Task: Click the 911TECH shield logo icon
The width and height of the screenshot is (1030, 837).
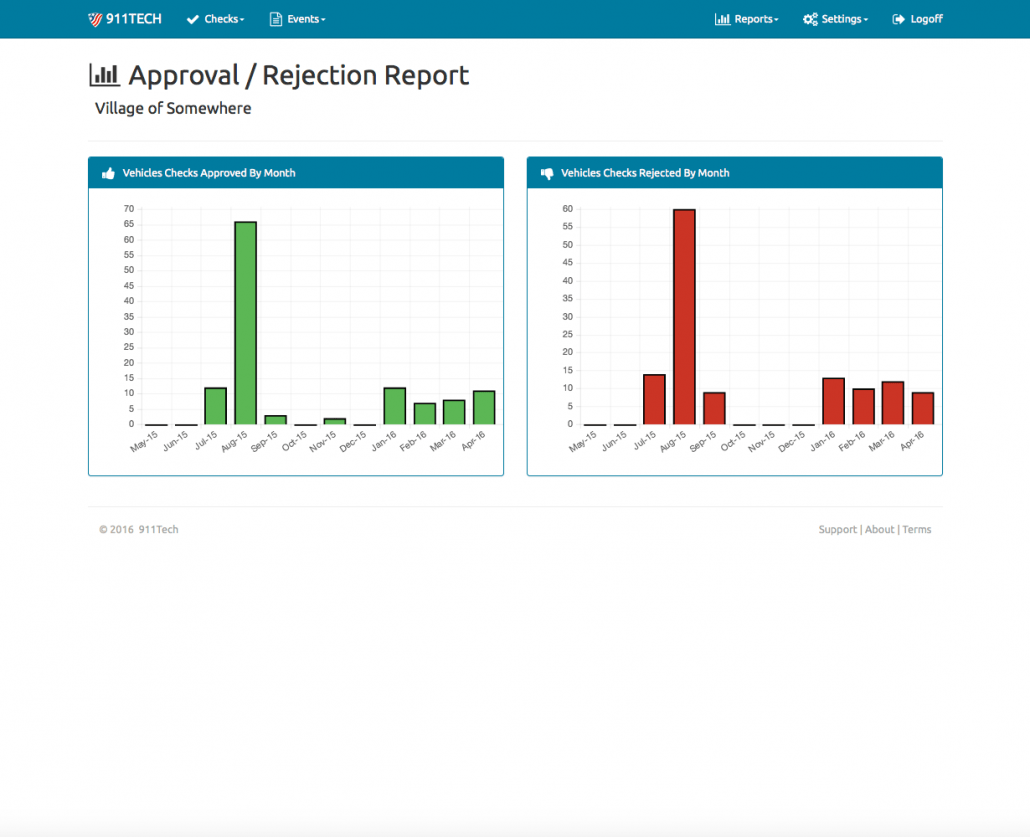Action: point(95,19)
